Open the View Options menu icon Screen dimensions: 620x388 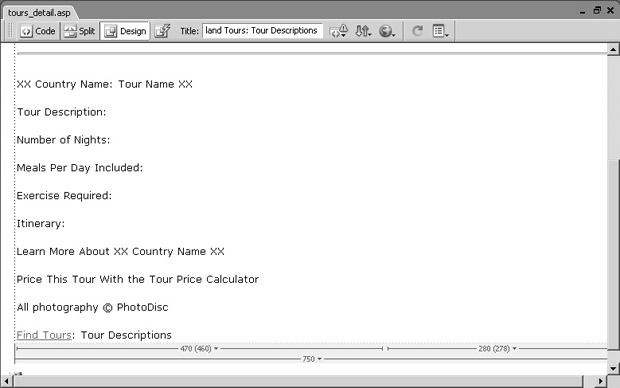pyautogui.click(x=440, y=31)
